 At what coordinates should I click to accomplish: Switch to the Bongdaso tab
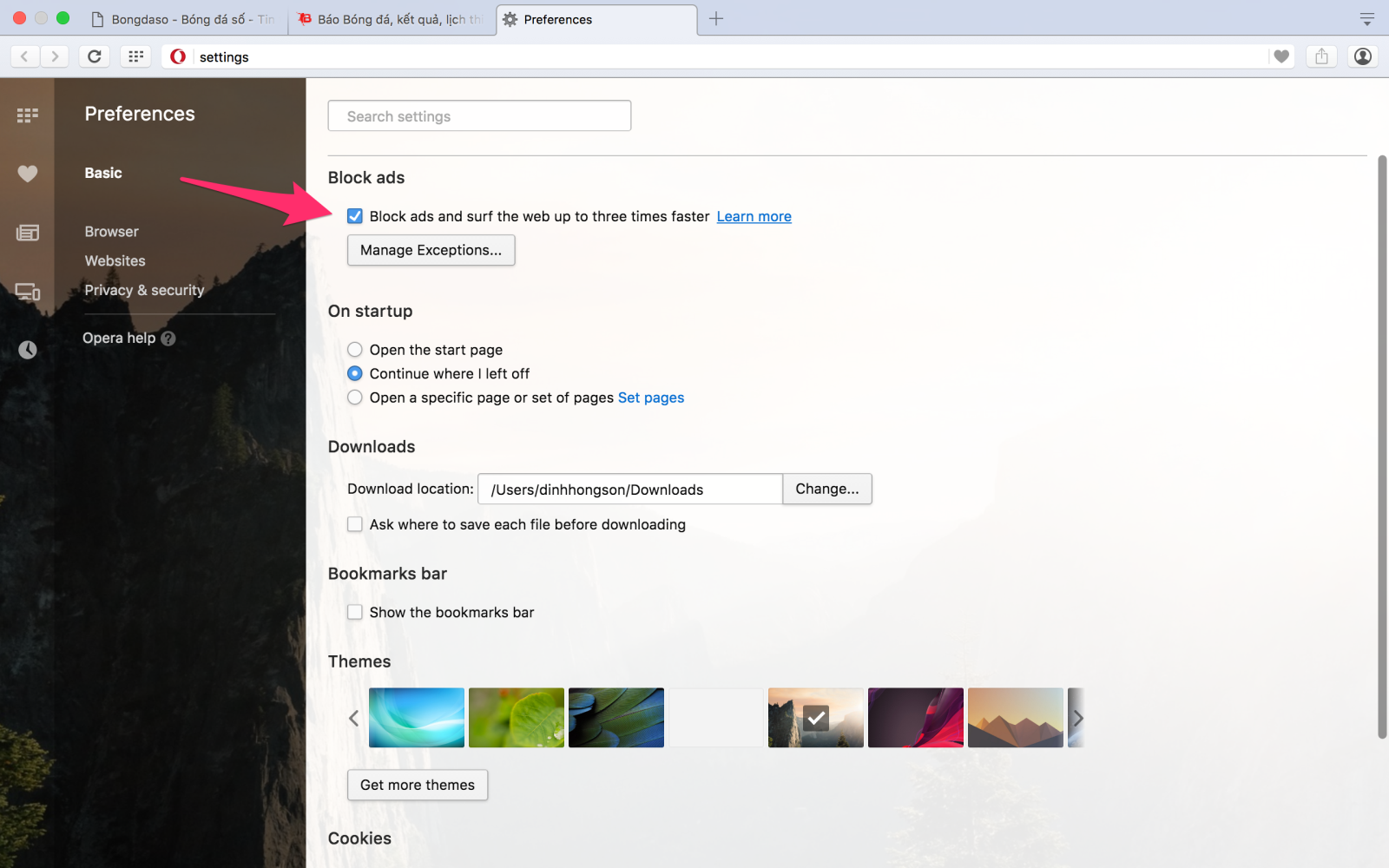point(182,19)
